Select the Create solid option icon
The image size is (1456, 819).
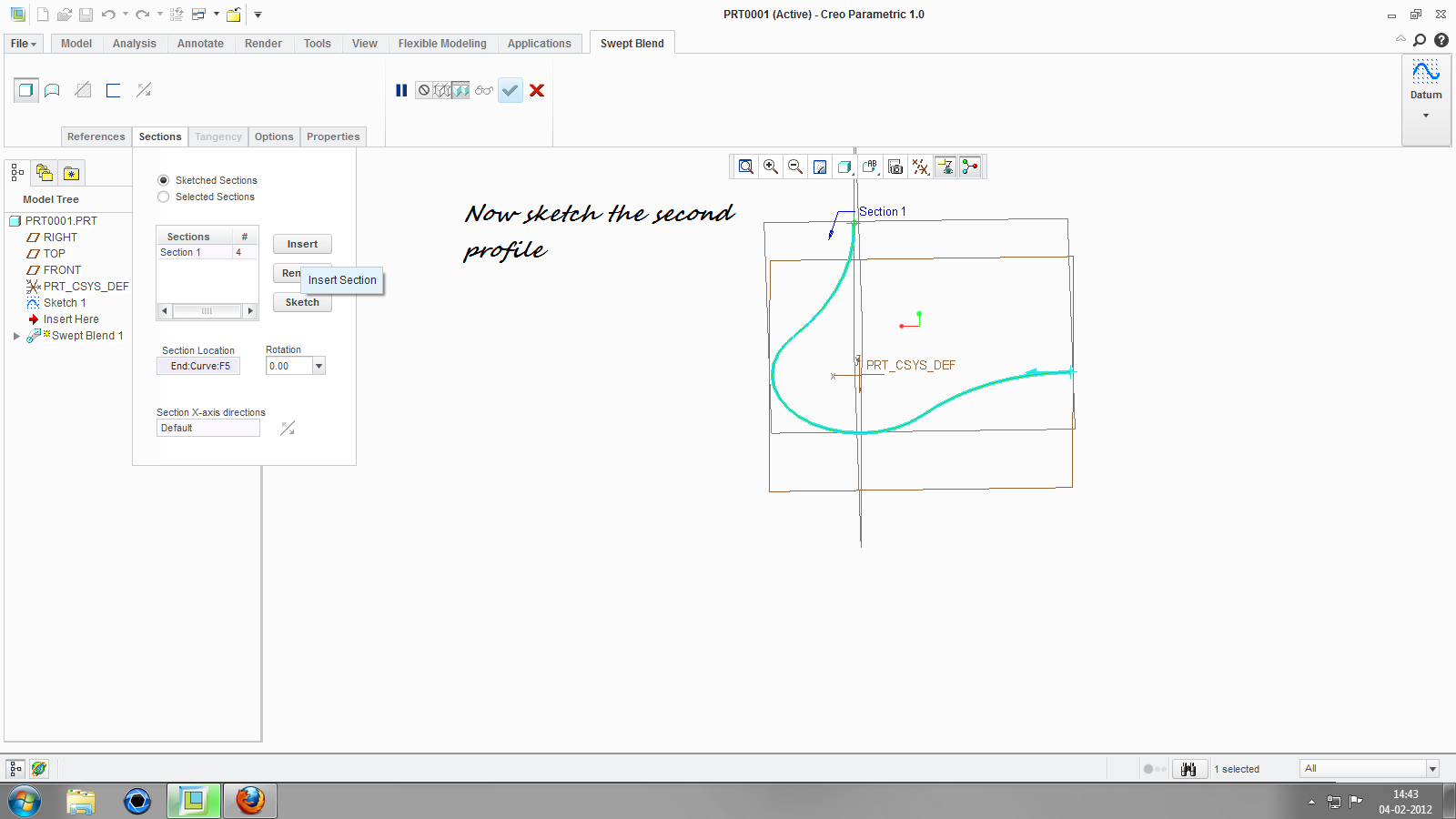25,90
